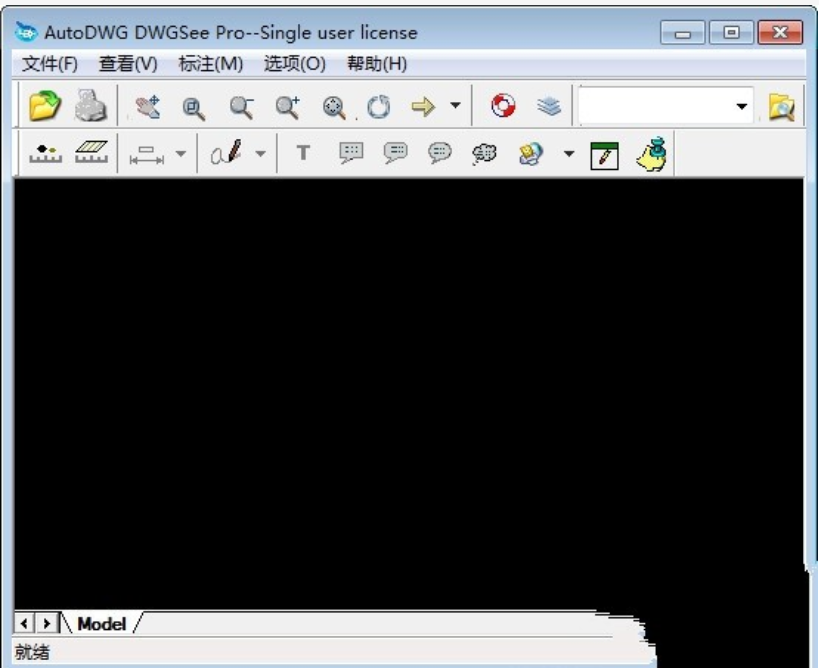Click the Regenerate refresh circle icon

coord(379,107)
